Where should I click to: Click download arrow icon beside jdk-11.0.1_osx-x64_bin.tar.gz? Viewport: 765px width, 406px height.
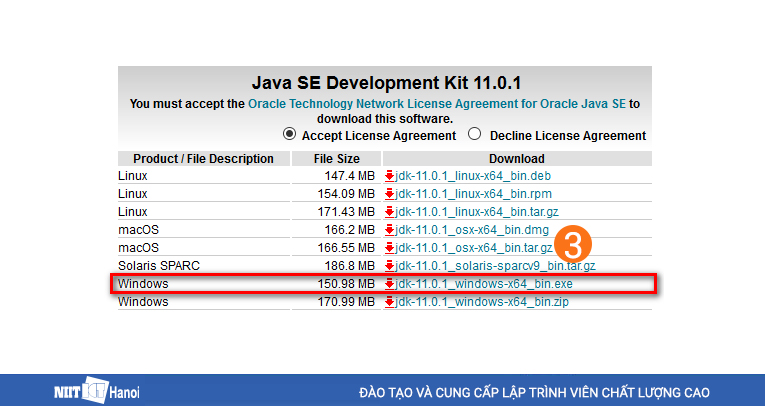(x=389, y=248)
